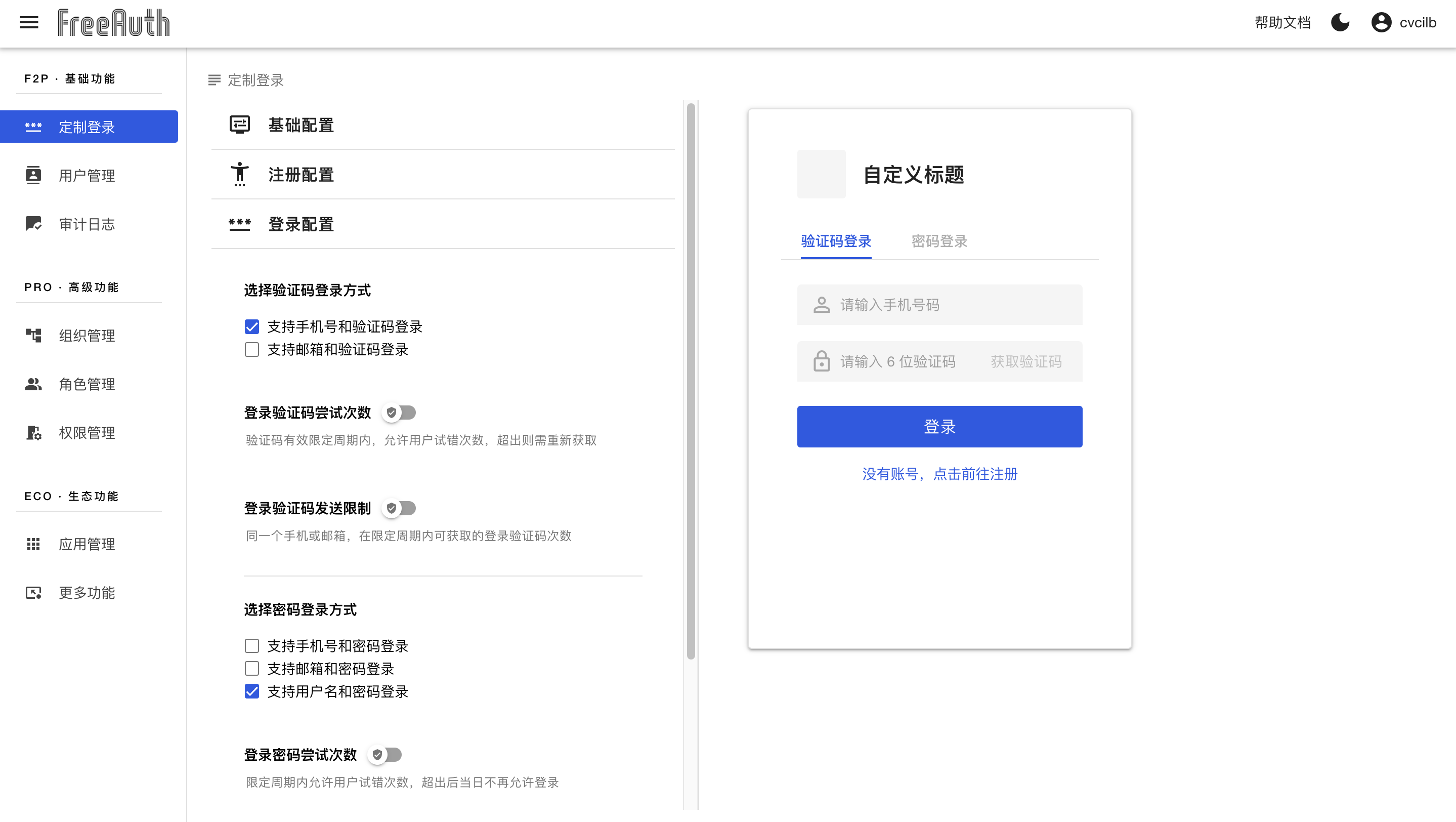
Task: Click 选择密码登录方式 heading
Action: tap(300, 609)
